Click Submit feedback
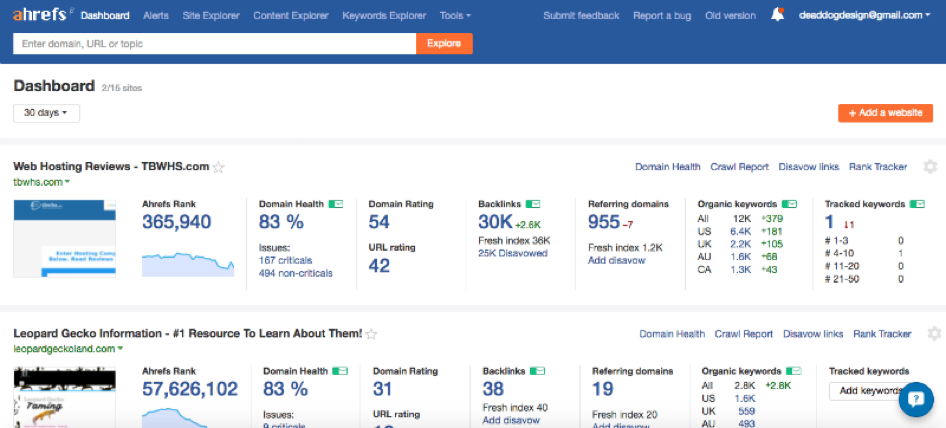The height and width of the screenshot is (428, 946). 581,16
